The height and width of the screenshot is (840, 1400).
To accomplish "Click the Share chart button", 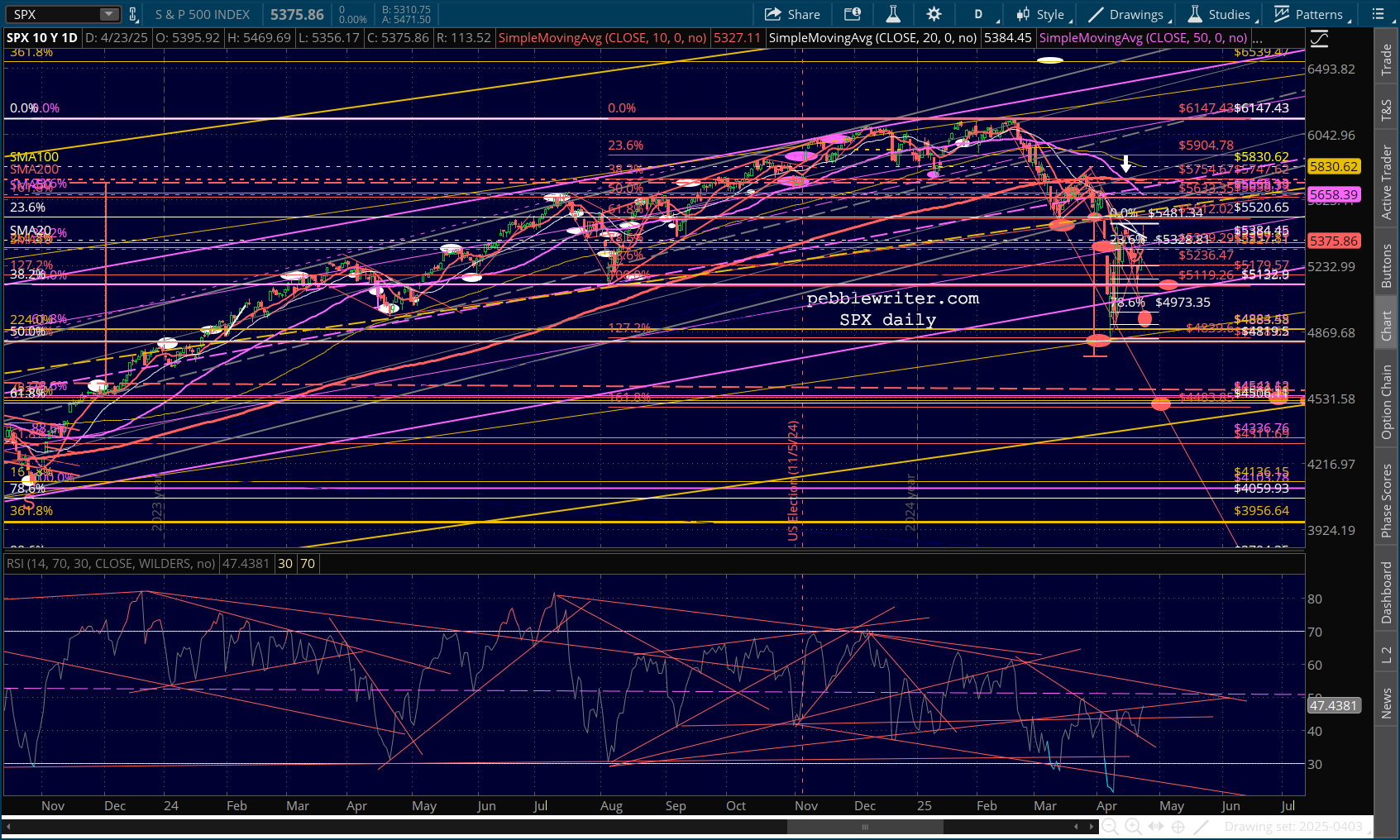I will (x=792, y=14).
